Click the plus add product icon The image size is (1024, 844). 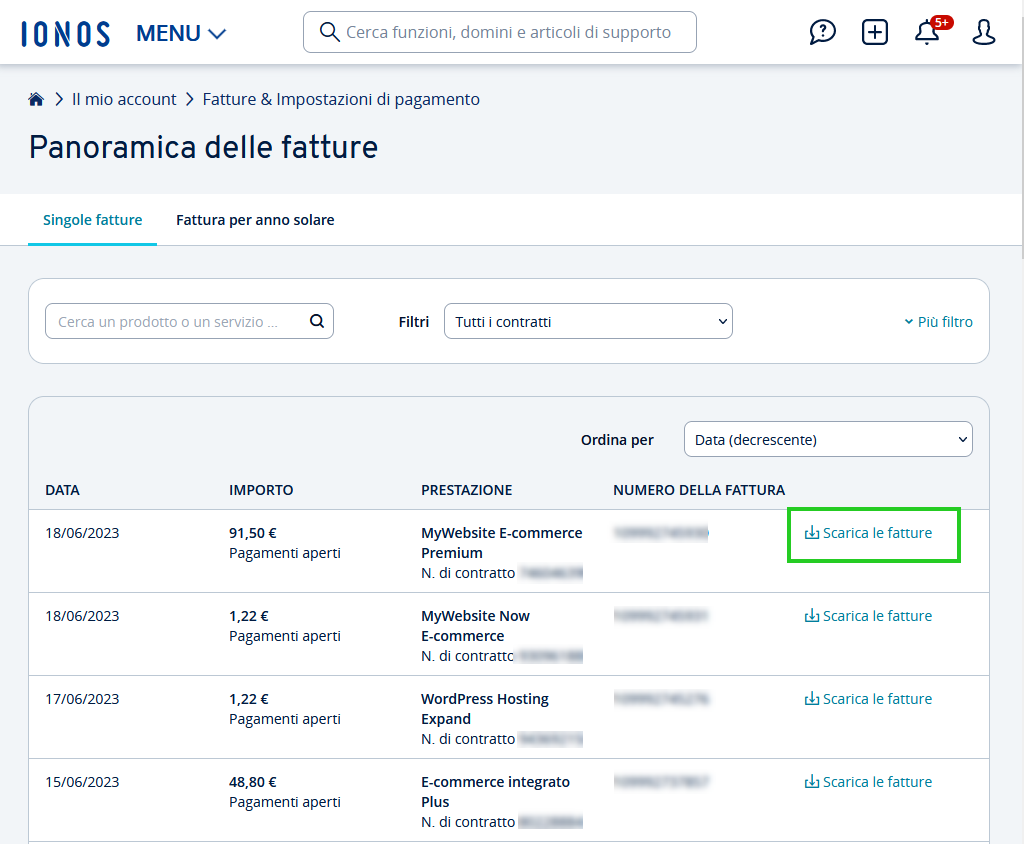click(874, 32)
